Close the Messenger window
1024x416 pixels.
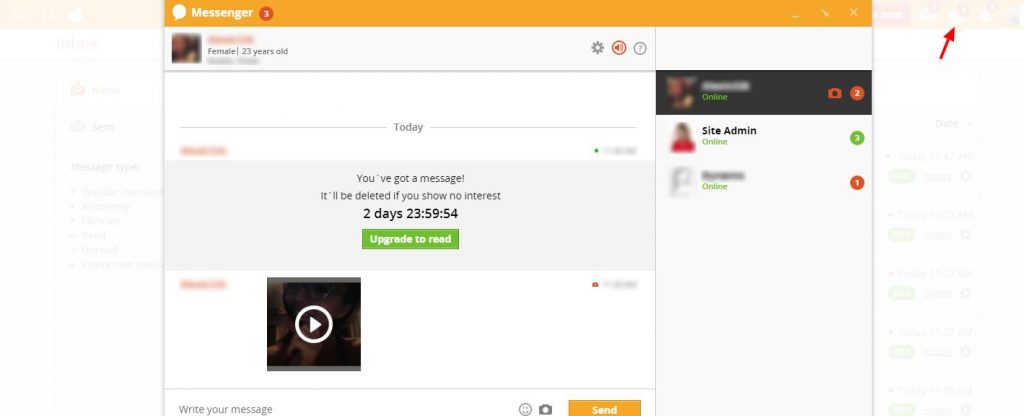click(x=854, y=12)
